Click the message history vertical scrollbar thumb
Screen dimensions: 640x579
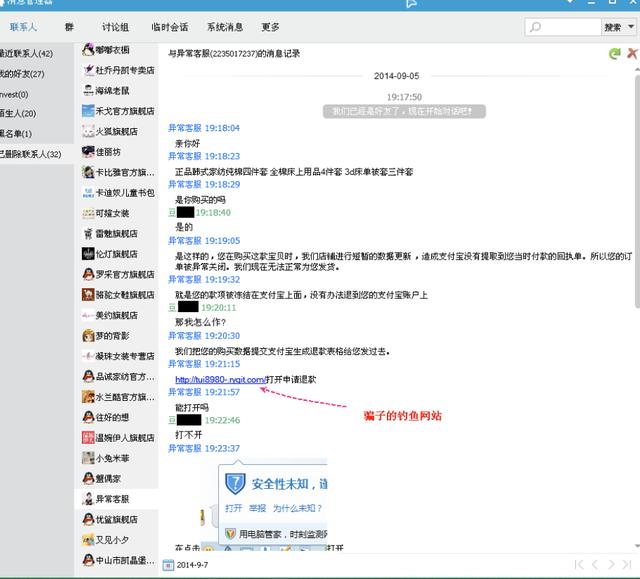tap(637, 192)
